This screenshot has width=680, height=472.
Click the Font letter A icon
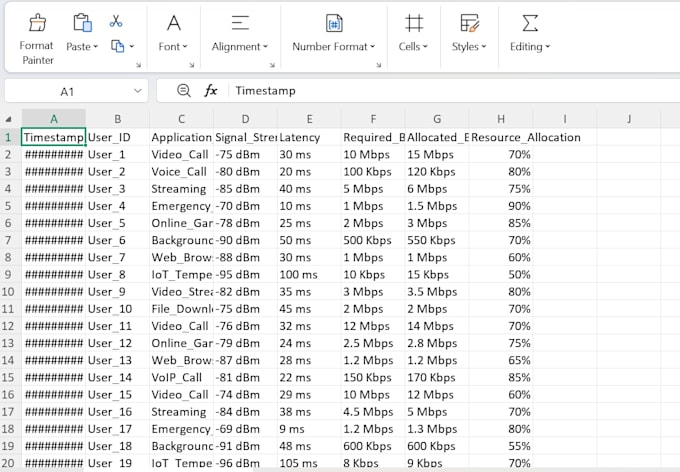(173, 23)
